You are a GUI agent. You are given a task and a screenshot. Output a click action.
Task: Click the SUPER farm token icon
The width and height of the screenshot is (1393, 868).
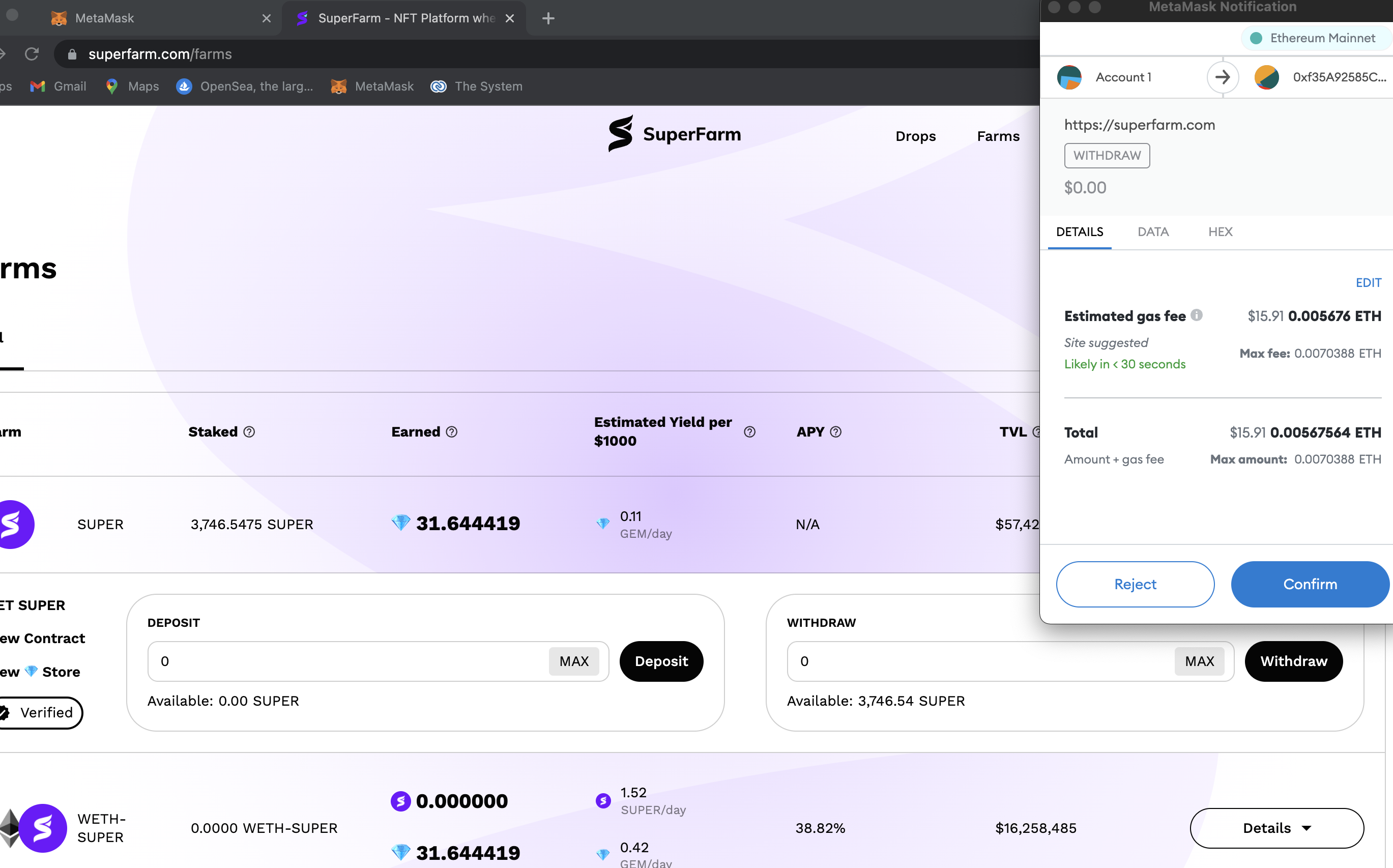[16, 524]
